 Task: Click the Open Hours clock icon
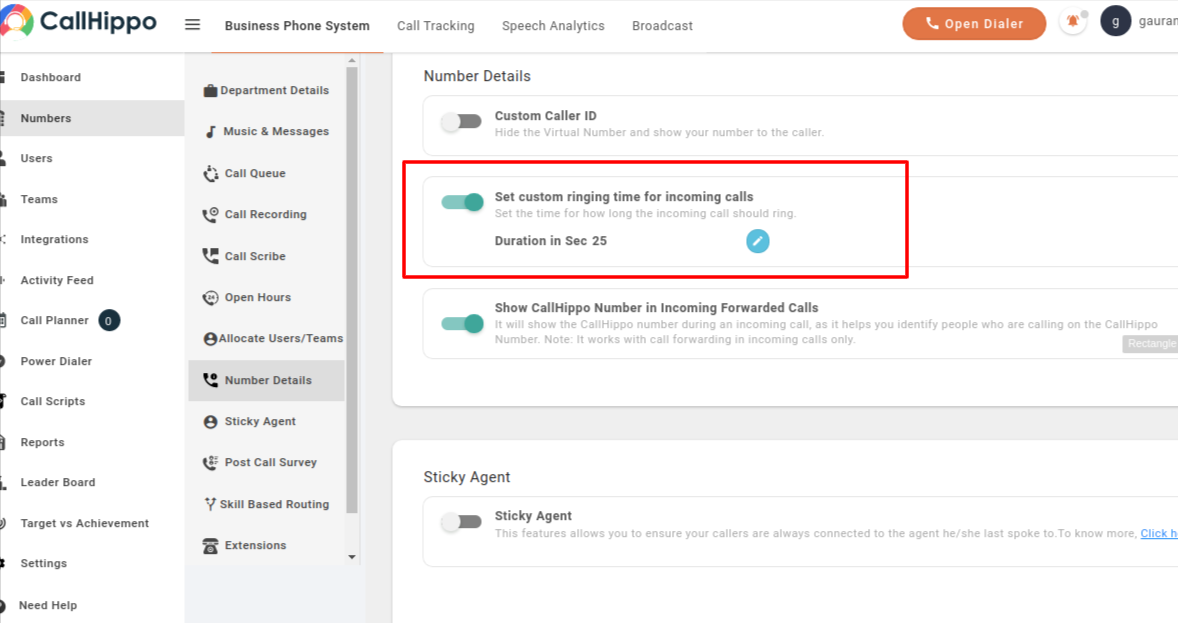210,298
